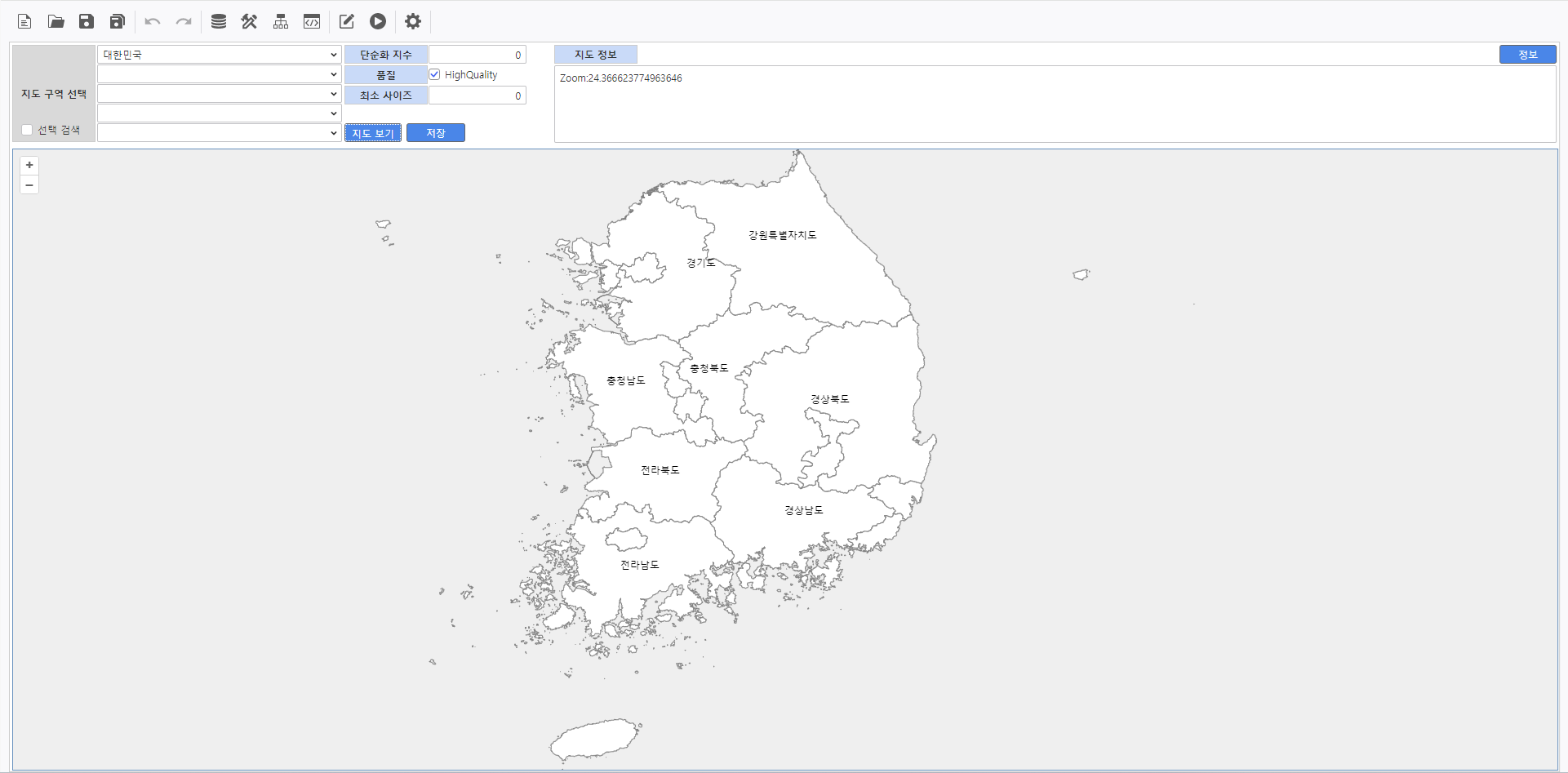Uncheck the HighQuality checkbox

[x=434, y=74]
